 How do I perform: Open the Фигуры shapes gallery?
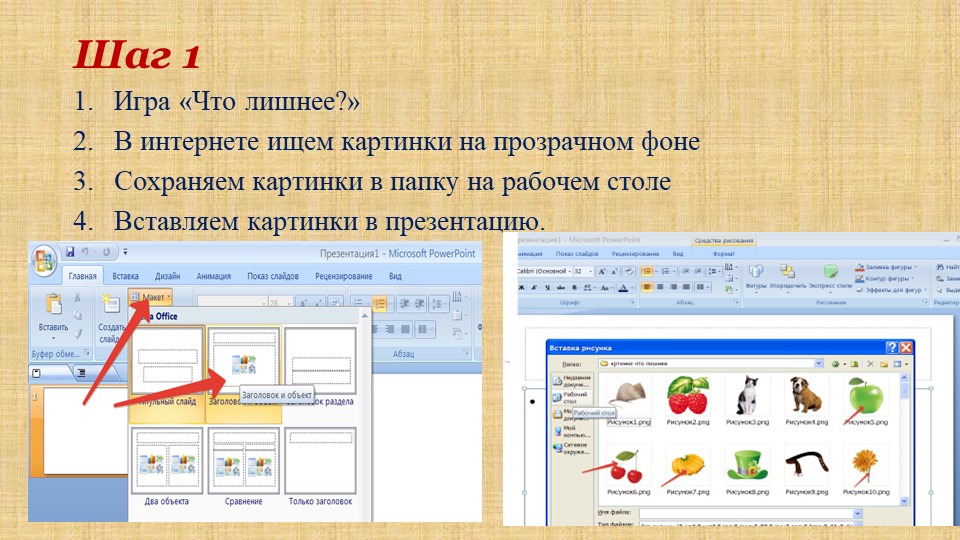pos(756,276)
